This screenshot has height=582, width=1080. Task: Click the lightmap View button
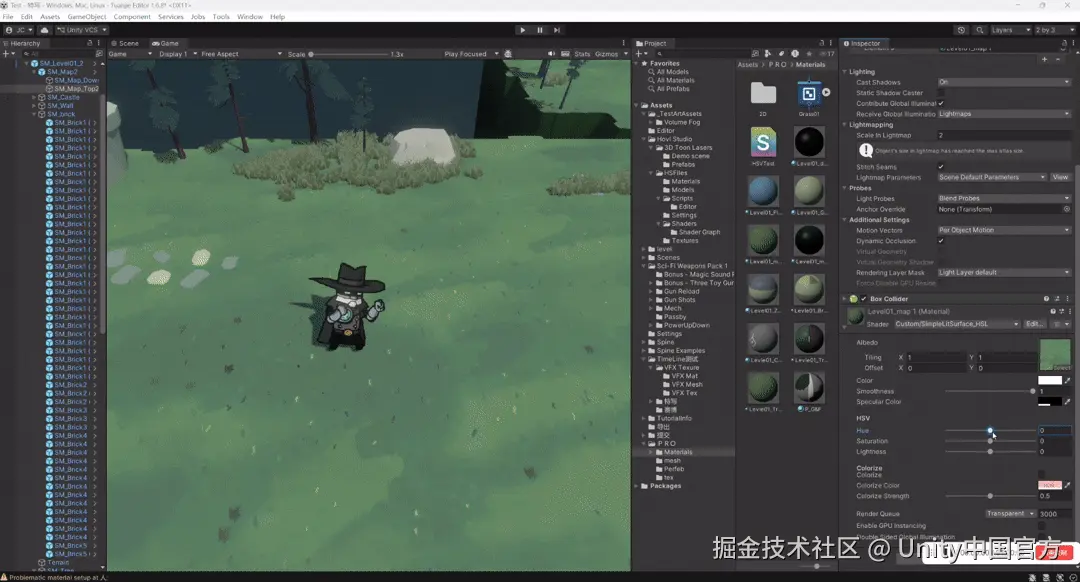click(1060, 177)
